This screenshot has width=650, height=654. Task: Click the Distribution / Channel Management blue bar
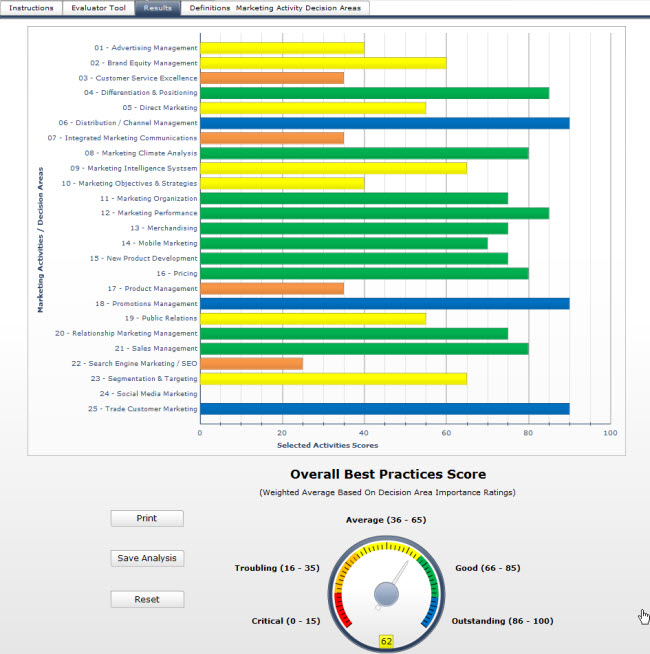click(x=385, y=123)
